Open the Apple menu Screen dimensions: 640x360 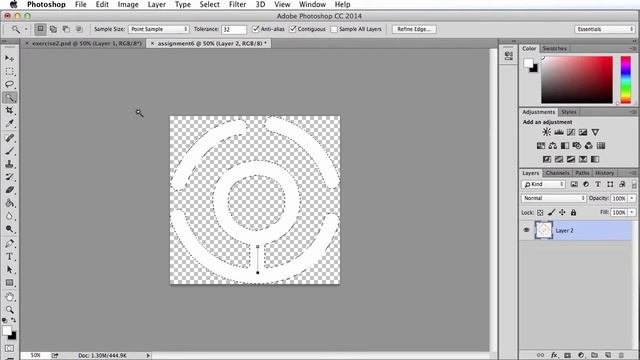click(x=13, y=4)
